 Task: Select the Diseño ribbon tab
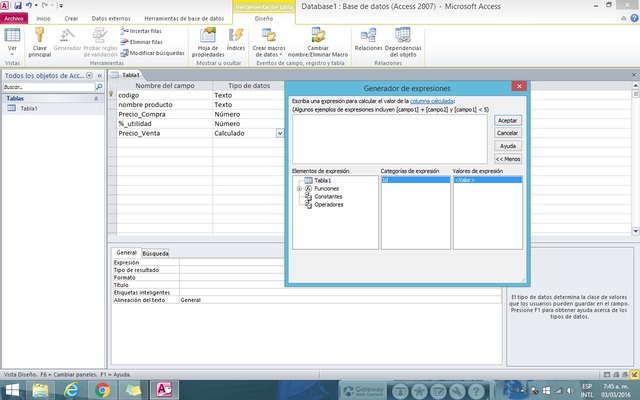pos(264,18)
